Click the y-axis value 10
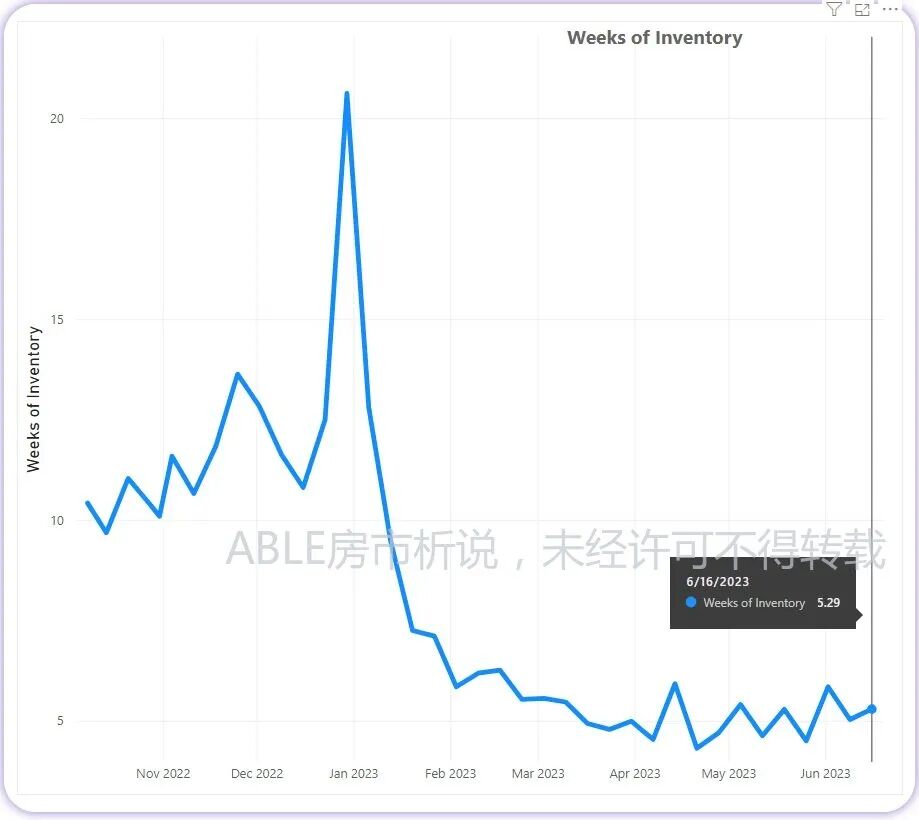 click(57, 520)
